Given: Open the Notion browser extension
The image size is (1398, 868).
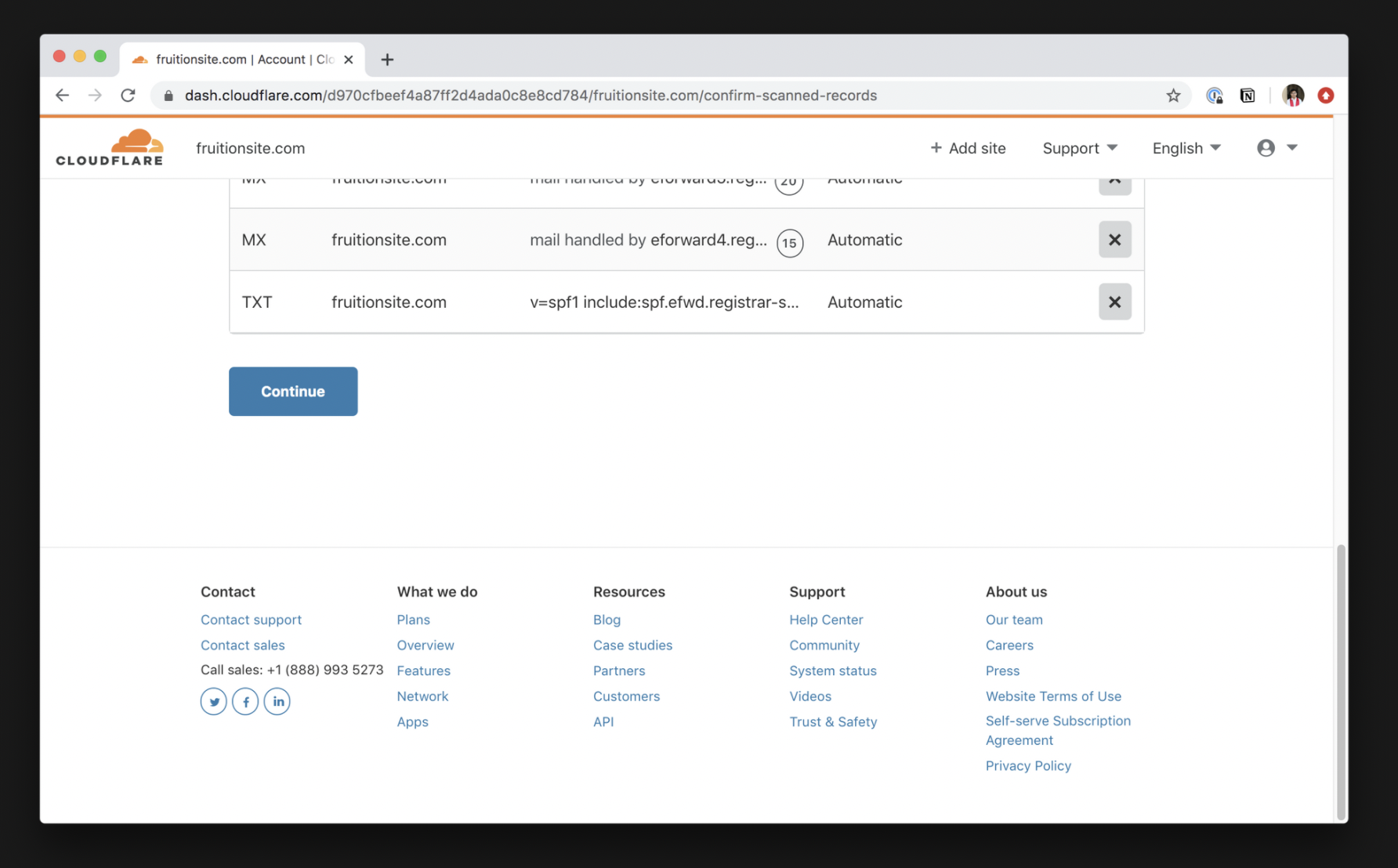Looking at the screenshot, I should click(x=1248, y=96).
